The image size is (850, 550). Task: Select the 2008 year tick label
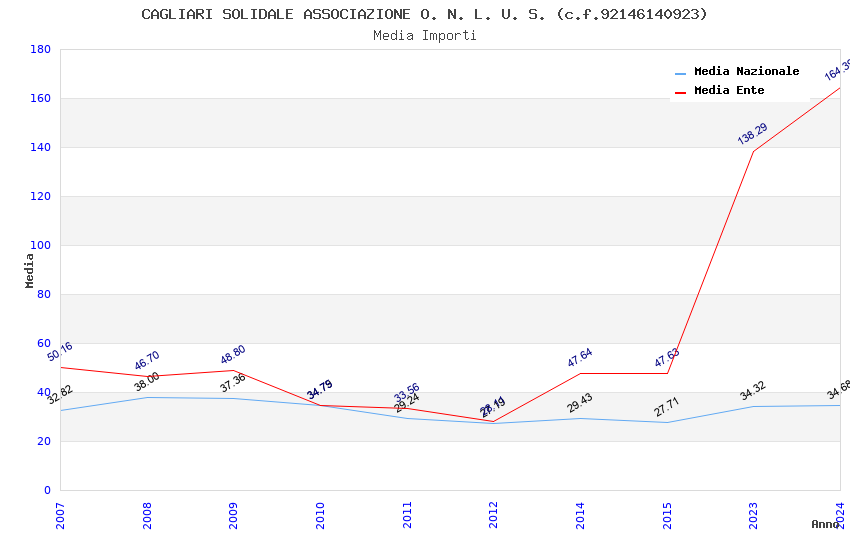tap(146, 515)
